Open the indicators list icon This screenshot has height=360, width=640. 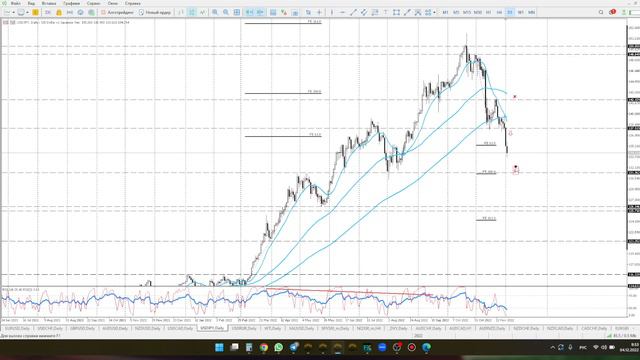tap(273, 12)
